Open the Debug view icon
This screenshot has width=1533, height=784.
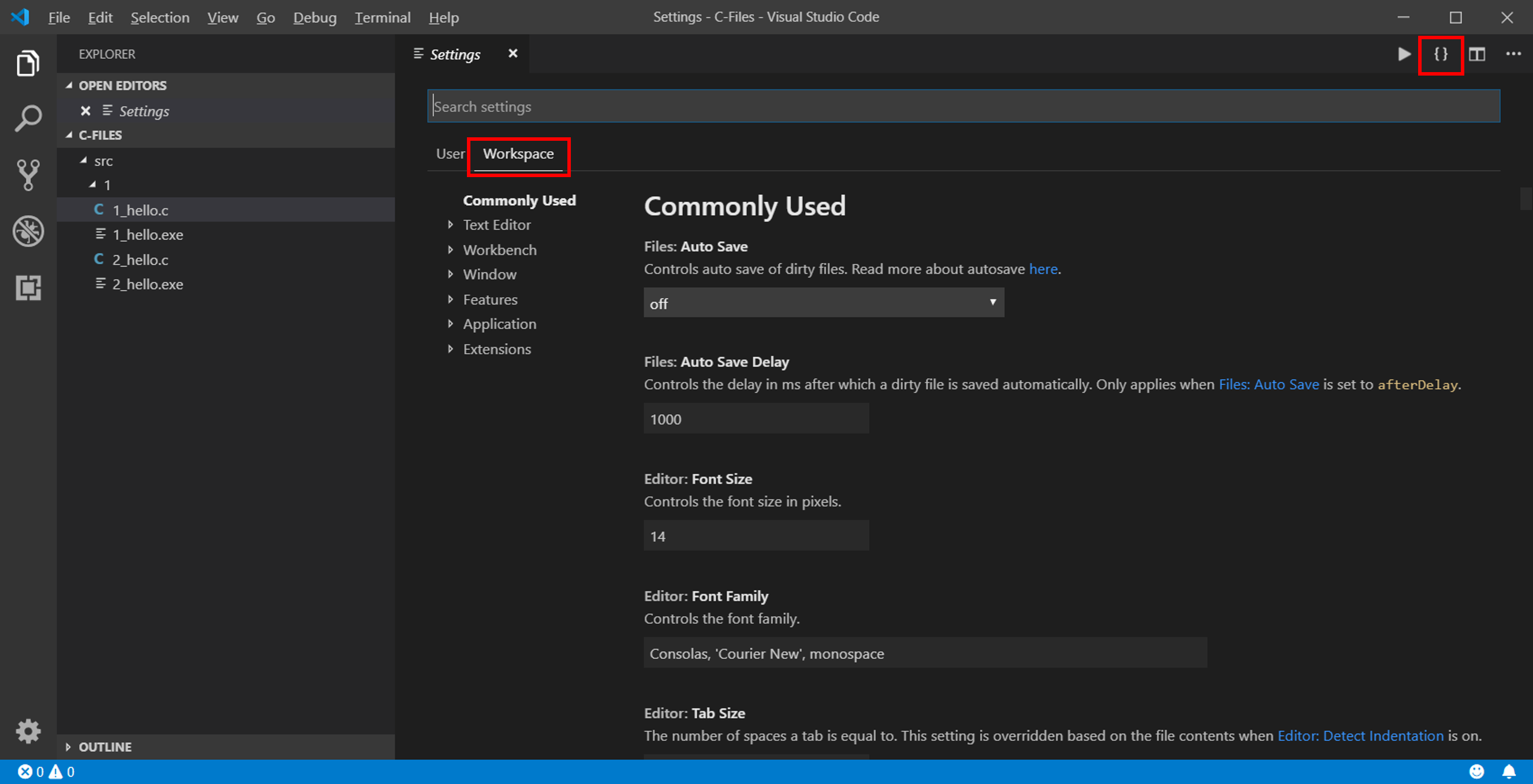point(28,231)
